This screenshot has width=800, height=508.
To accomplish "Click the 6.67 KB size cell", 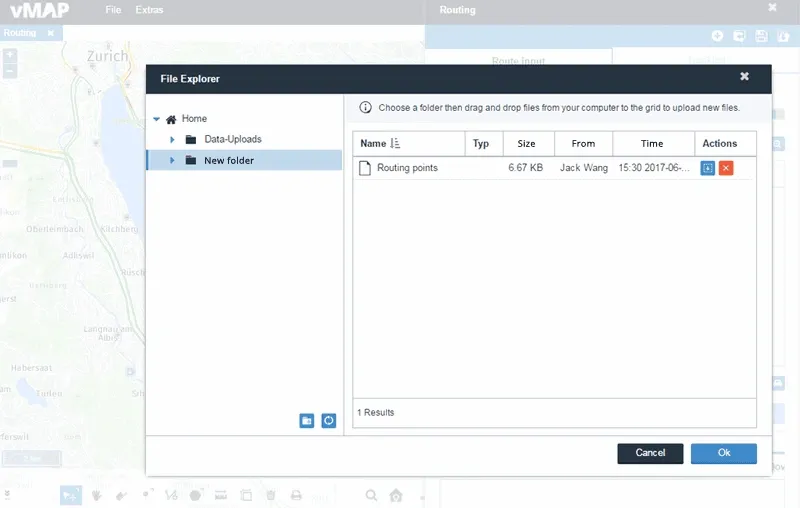I will [x=526, y=168].
